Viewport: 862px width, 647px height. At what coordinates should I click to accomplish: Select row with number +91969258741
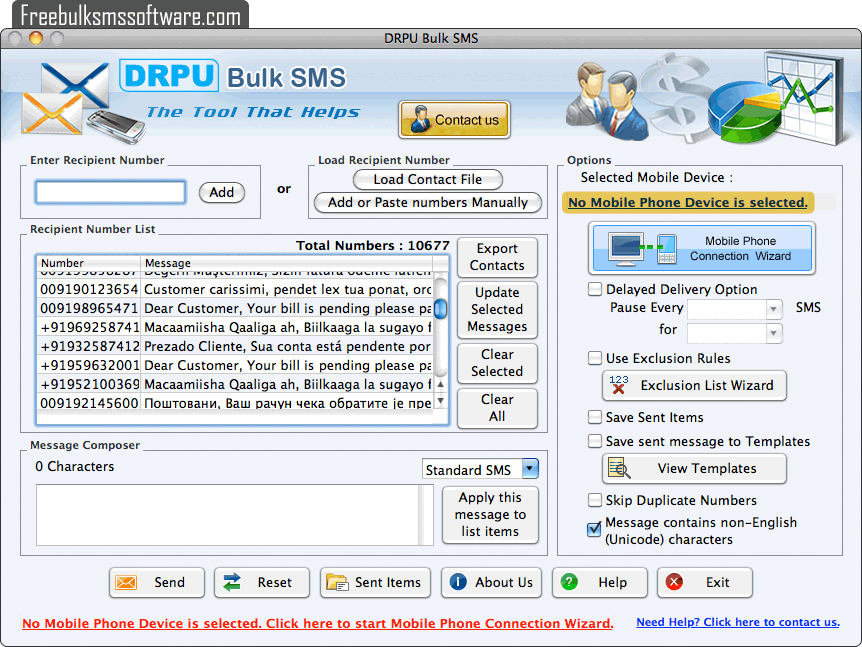tap(235, 328)
